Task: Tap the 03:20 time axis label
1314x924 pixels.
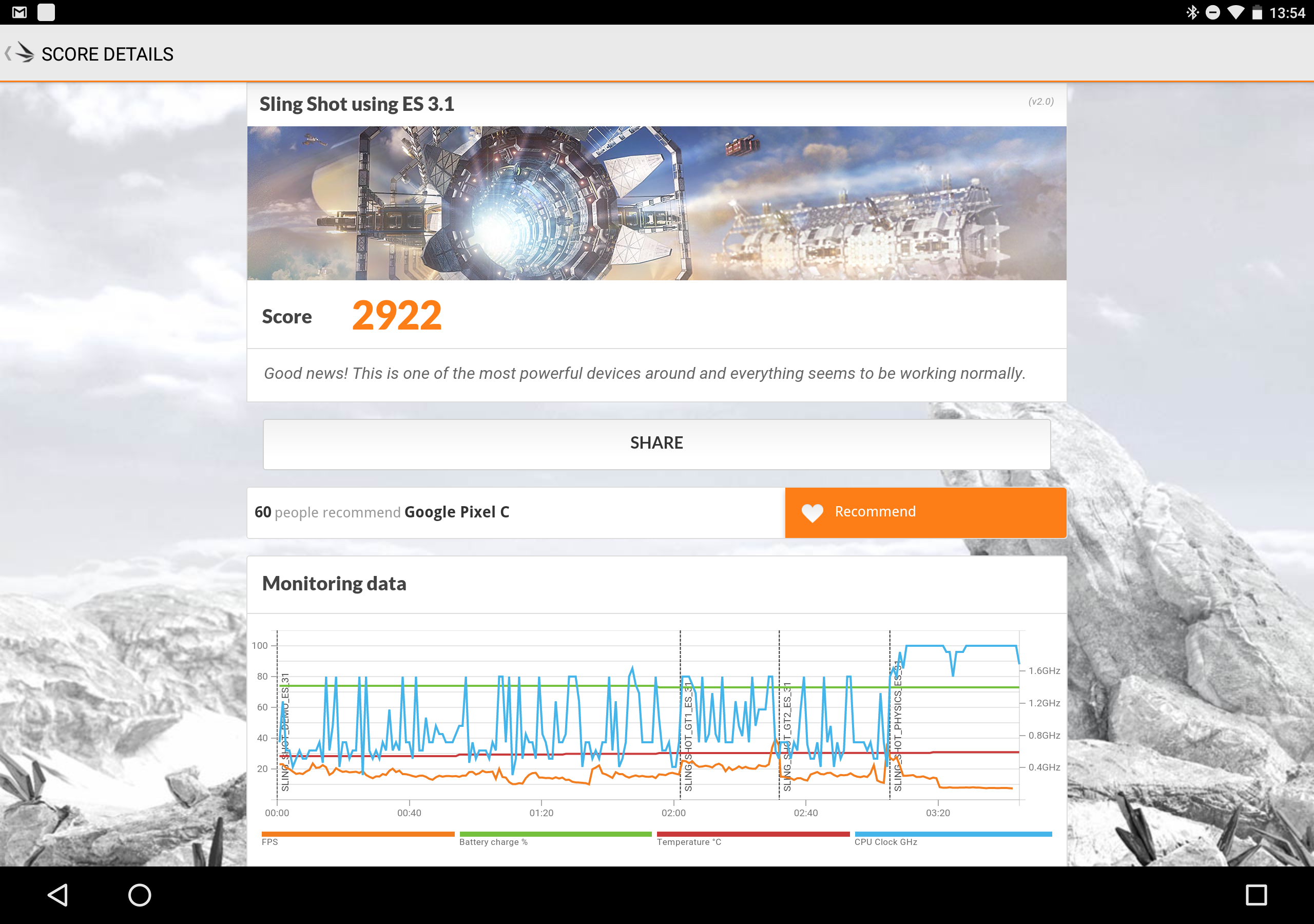Action: coord(937,813)
